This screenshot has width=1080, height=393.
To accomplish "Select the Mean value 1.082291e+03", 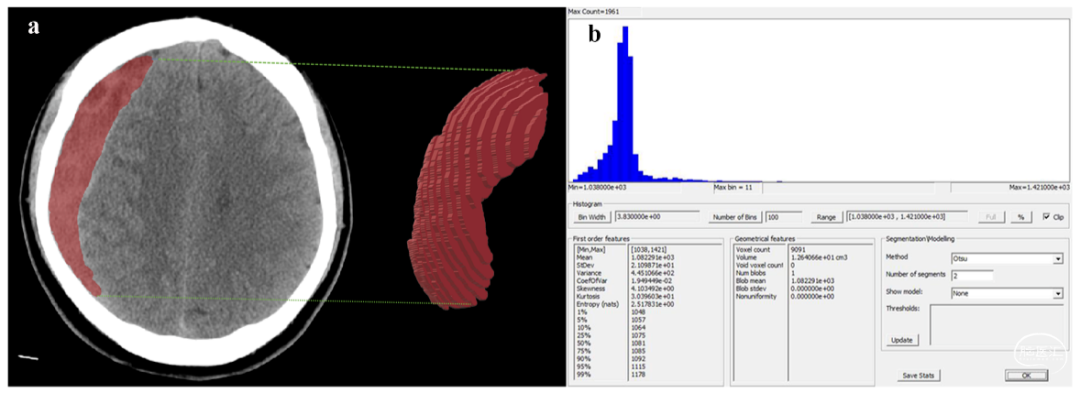I will click(x=654, y=257).
